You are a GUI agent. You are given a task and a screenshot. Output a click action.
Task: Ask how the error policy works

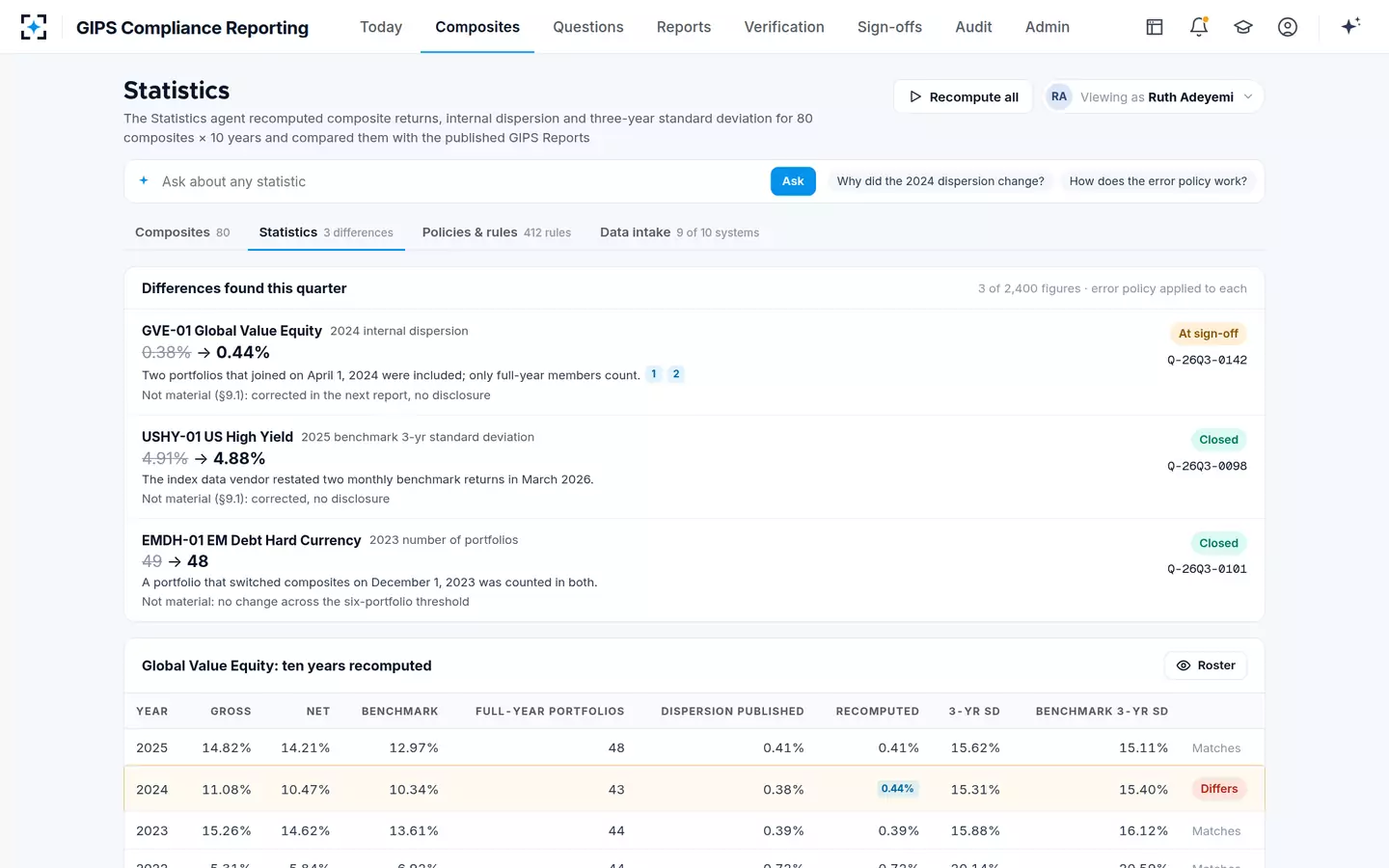tap(1157, 181)
